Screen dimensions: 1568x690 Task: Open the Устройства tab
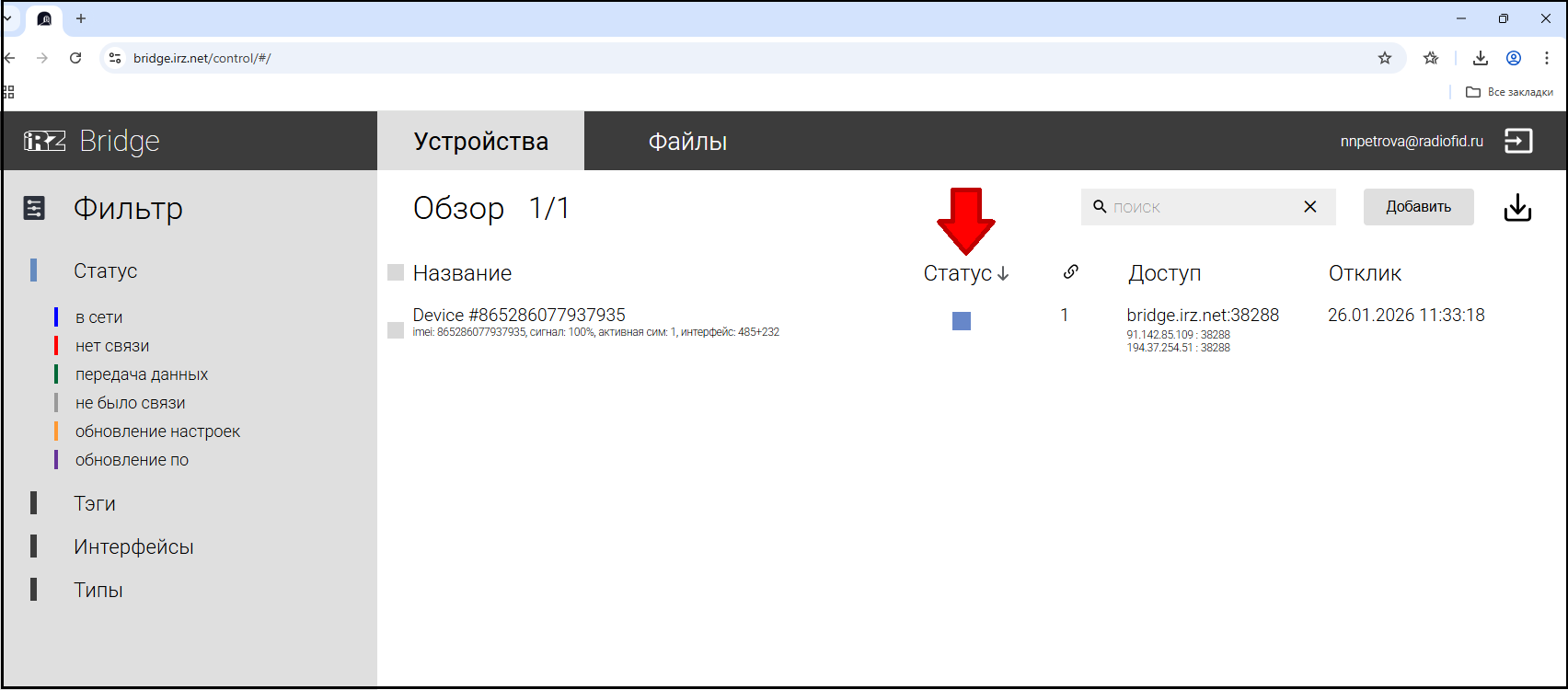coord(480,141)
